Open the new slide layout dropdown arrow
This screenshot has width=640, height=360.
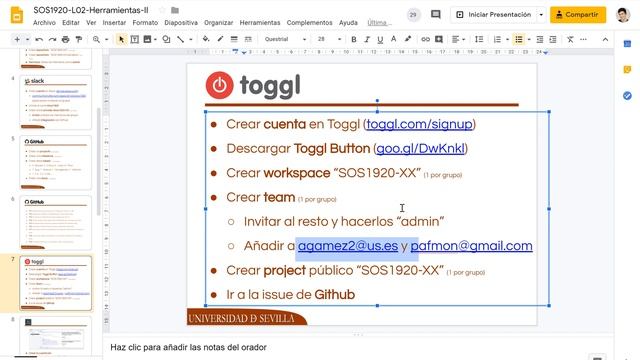click(x=27, y=40)
